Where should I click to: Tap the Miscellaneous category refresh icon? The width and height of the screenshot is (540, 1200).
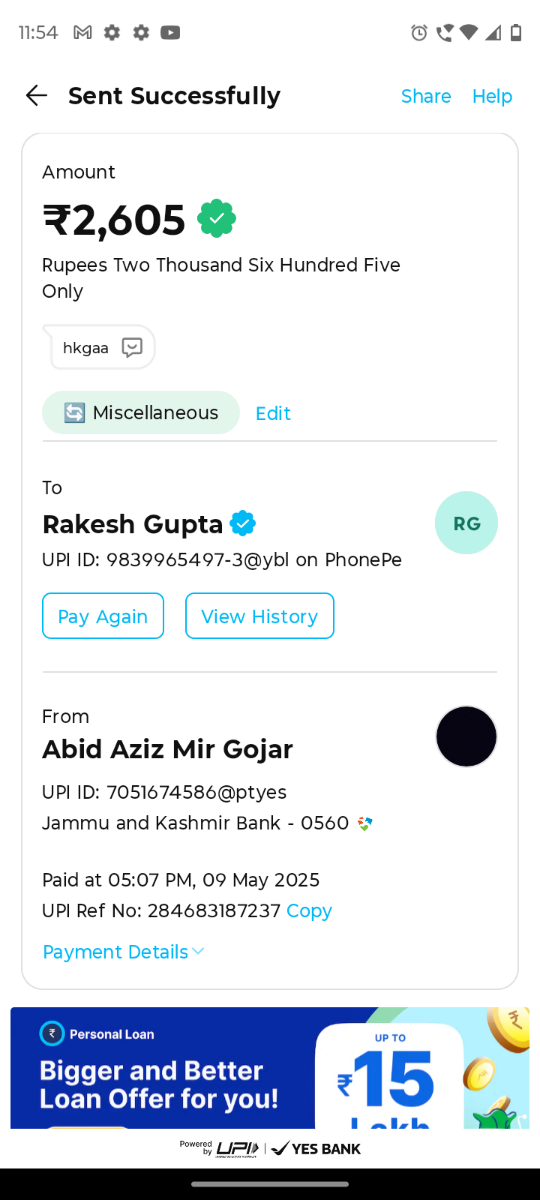(x=74, y=413)
